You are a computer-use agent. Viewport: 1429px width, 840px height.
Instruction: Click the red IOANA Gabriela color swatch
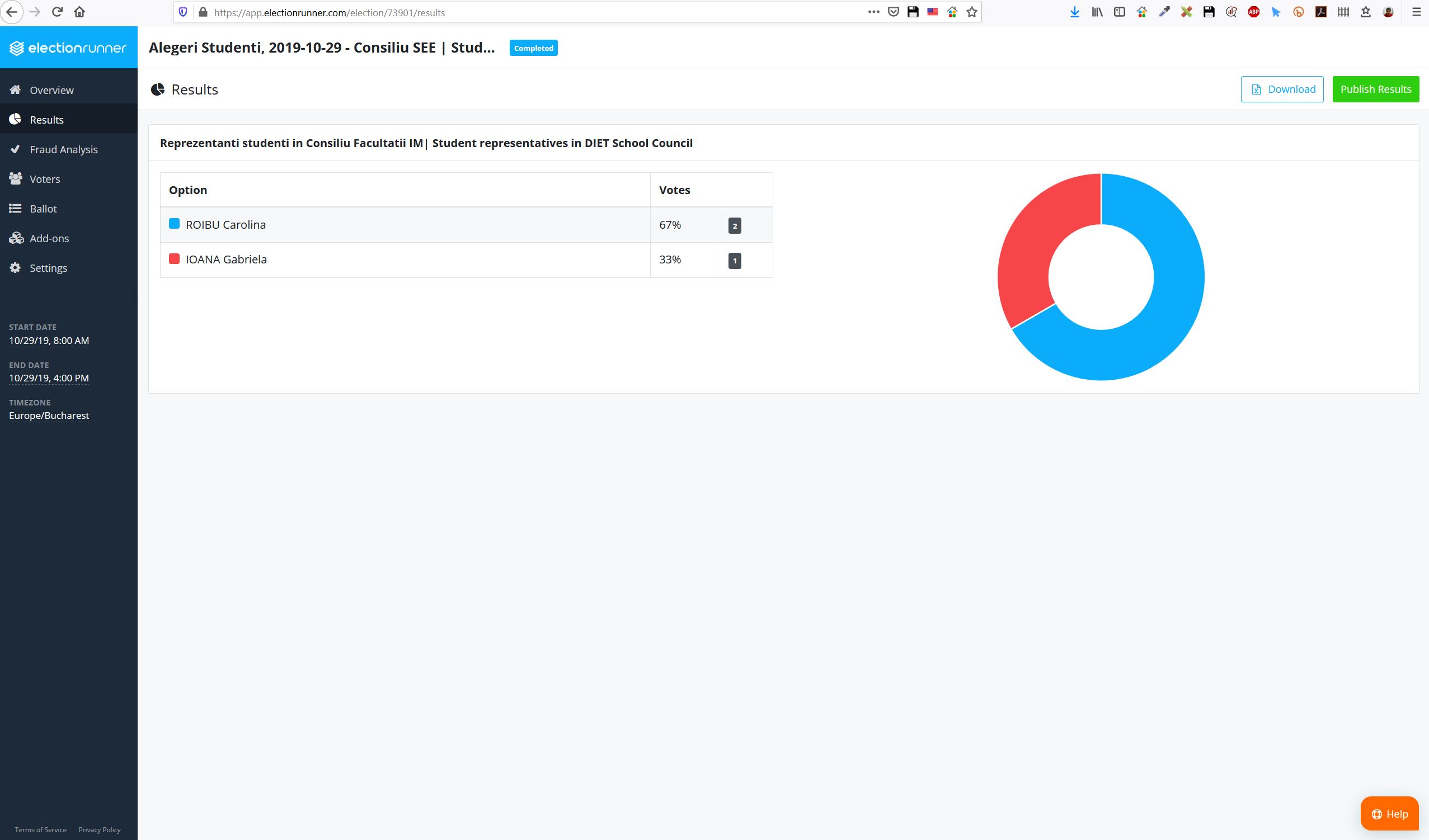(x=174, y=258)
